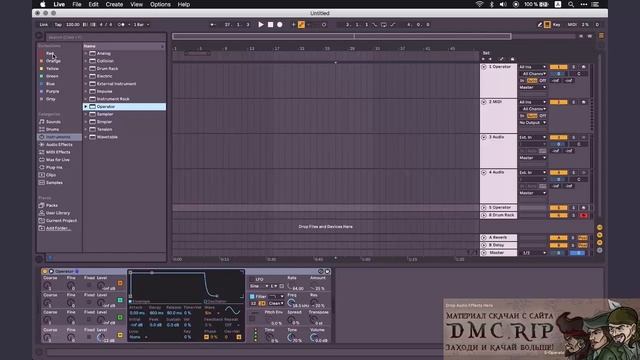Click the Operator Filter Freq knob
This screenshot has height=360, width=640.
[291, 302]
